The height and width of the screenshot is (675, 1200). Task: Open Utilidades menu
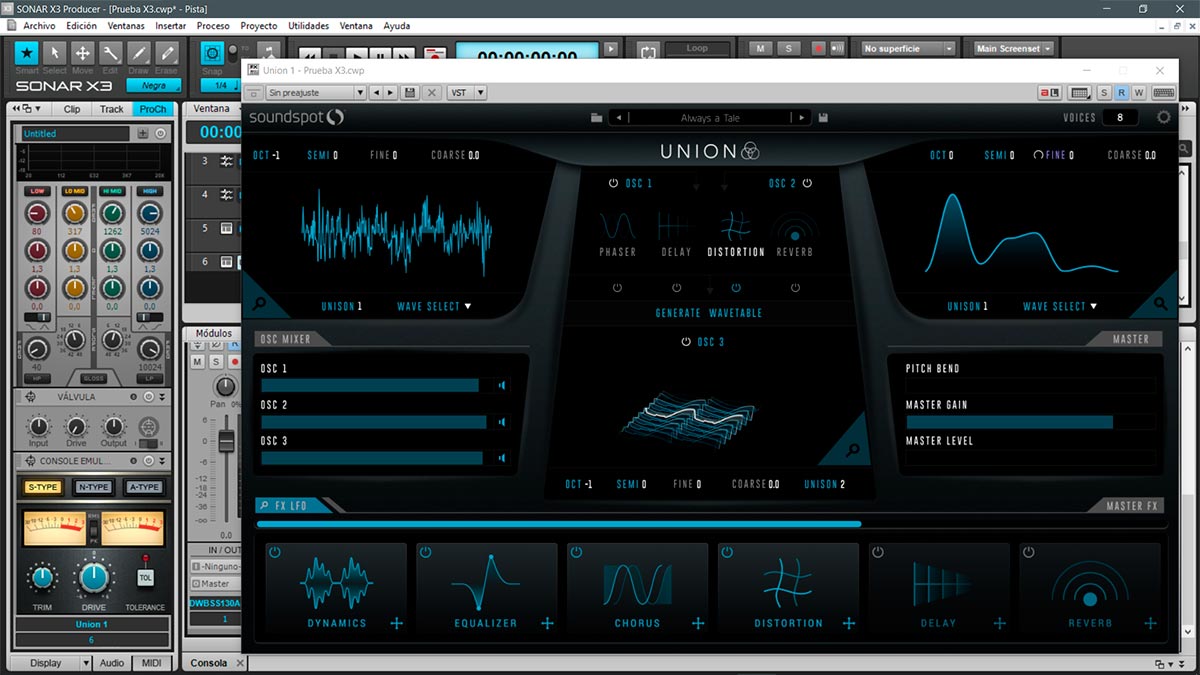click(x=308, y=25)
